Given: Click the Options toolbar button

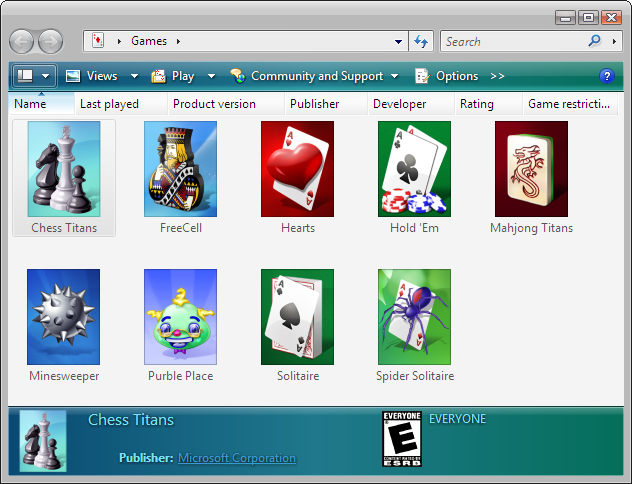Looking at the screenshot, I should (447, 76).
